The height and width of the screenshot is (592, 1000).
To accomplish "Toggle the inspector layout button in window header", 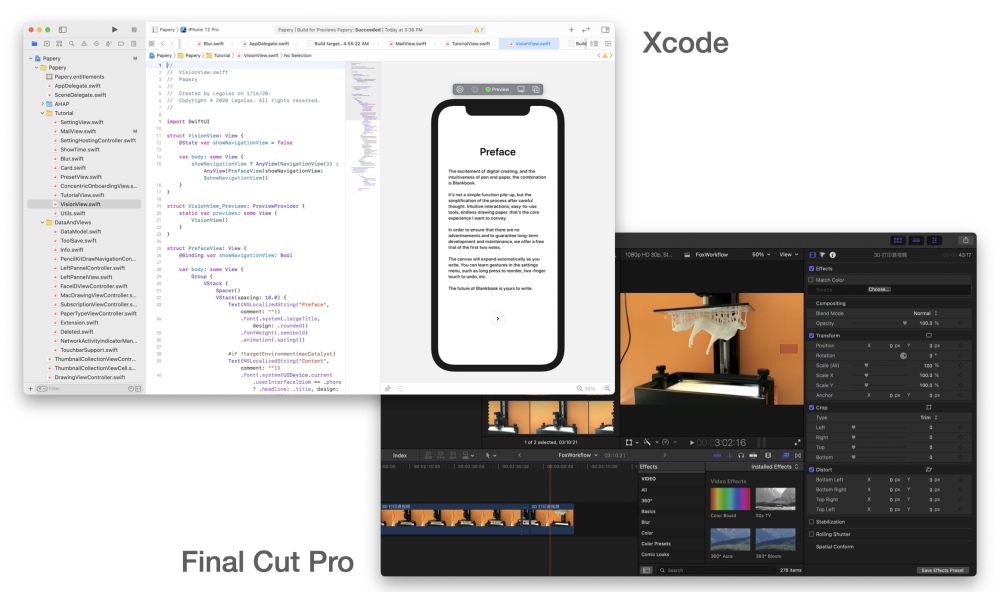I will click(x=935, y=240).
